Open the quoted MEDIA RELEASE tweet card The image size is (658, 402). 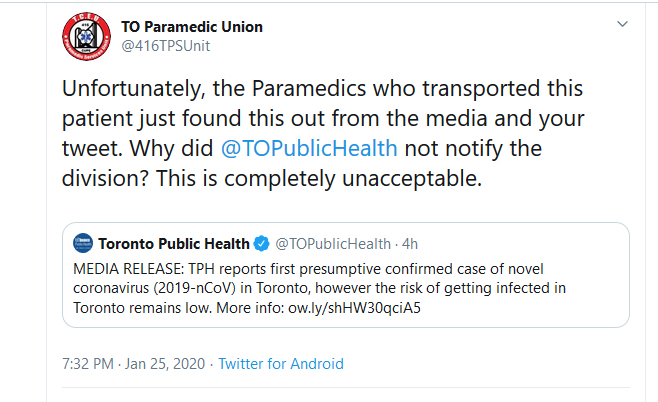[346, 275]
